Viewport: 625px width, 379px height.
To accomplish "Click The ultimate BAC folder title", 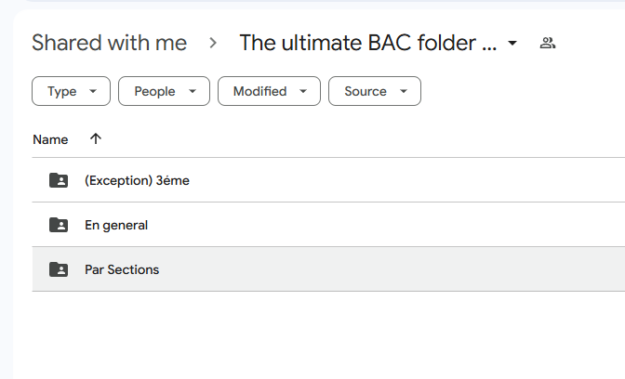I will (368, 43).
